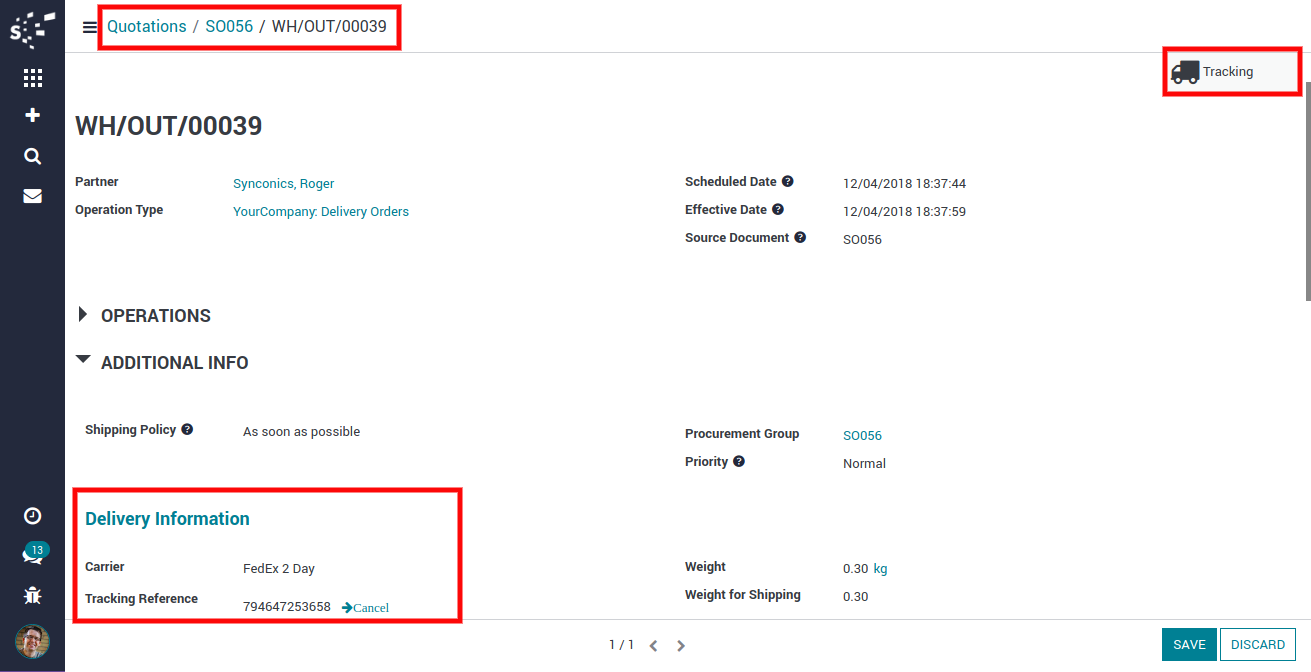
Task: Click the help icon next to Scheduled Date
Action: coord(787,182)
